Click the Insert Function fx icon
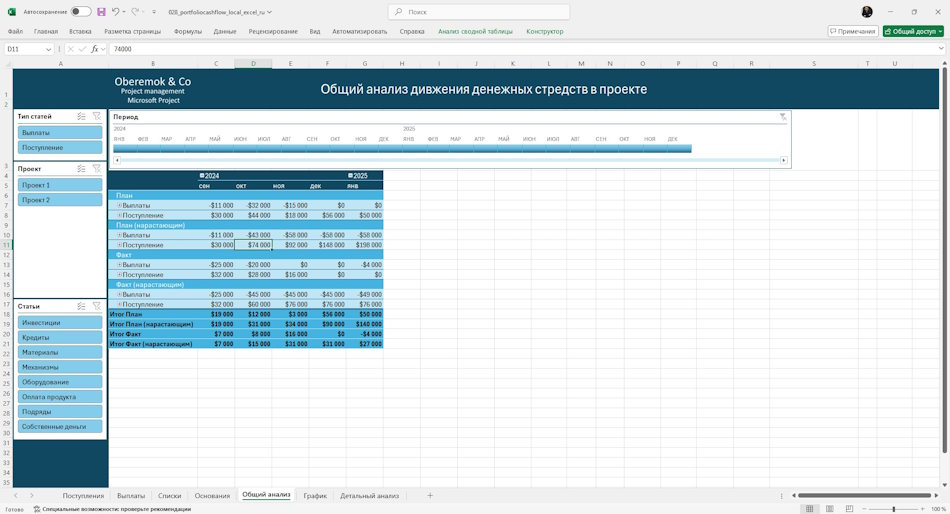This screenshot has height=514, width=950. pyautogui.click(x=95, y=49)
